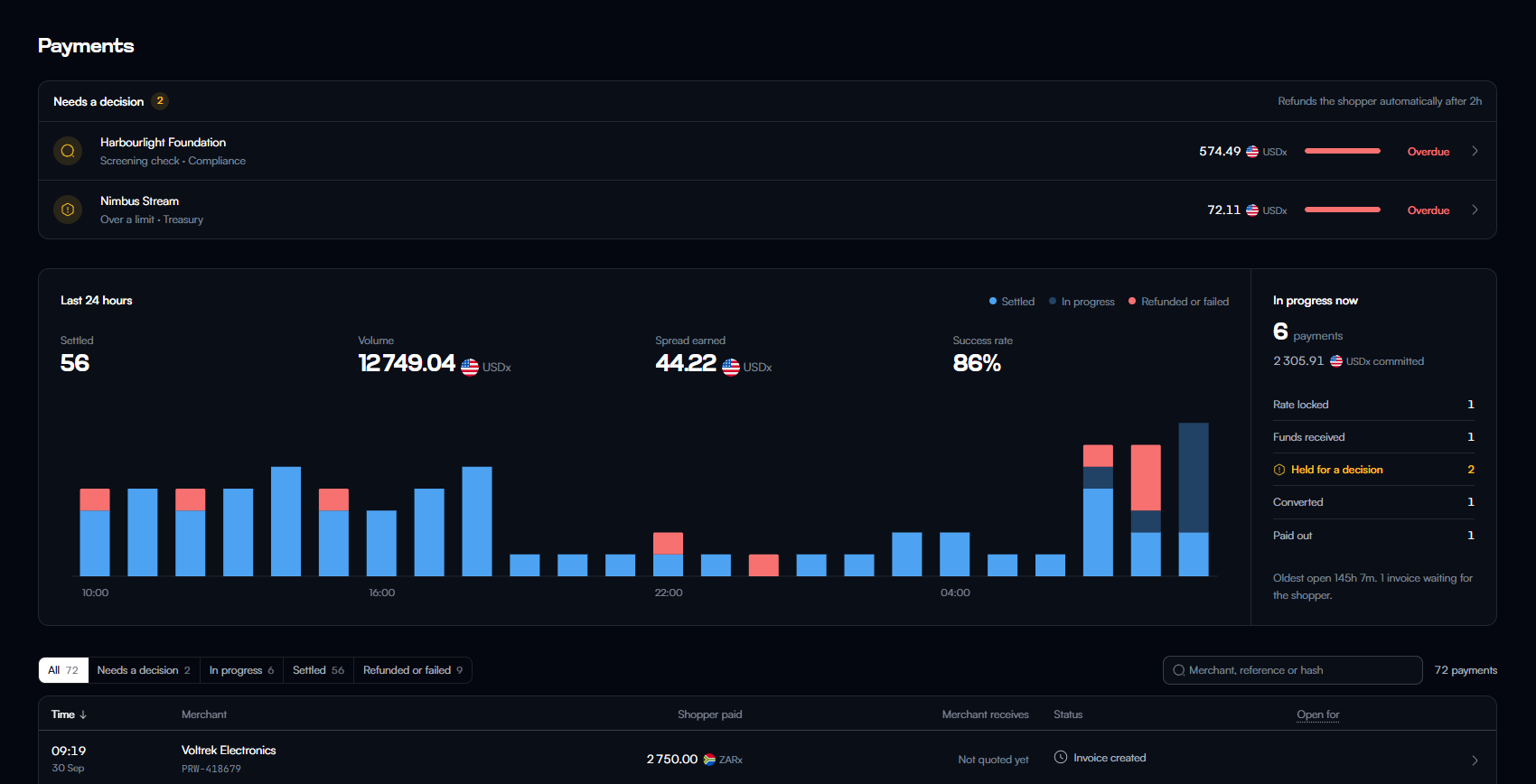The image size is (1536, 784).
Task: Open the Voltrek Electronics merchant name
Action: tap(229, 751)
